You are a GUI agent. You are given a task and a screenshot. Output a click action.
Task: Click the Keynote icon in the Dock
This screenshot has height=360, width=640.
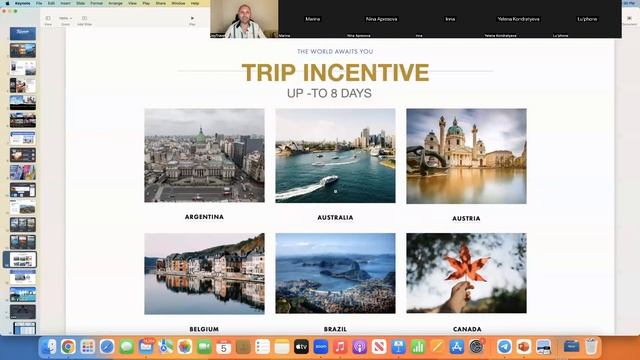(x=398, y=347)
